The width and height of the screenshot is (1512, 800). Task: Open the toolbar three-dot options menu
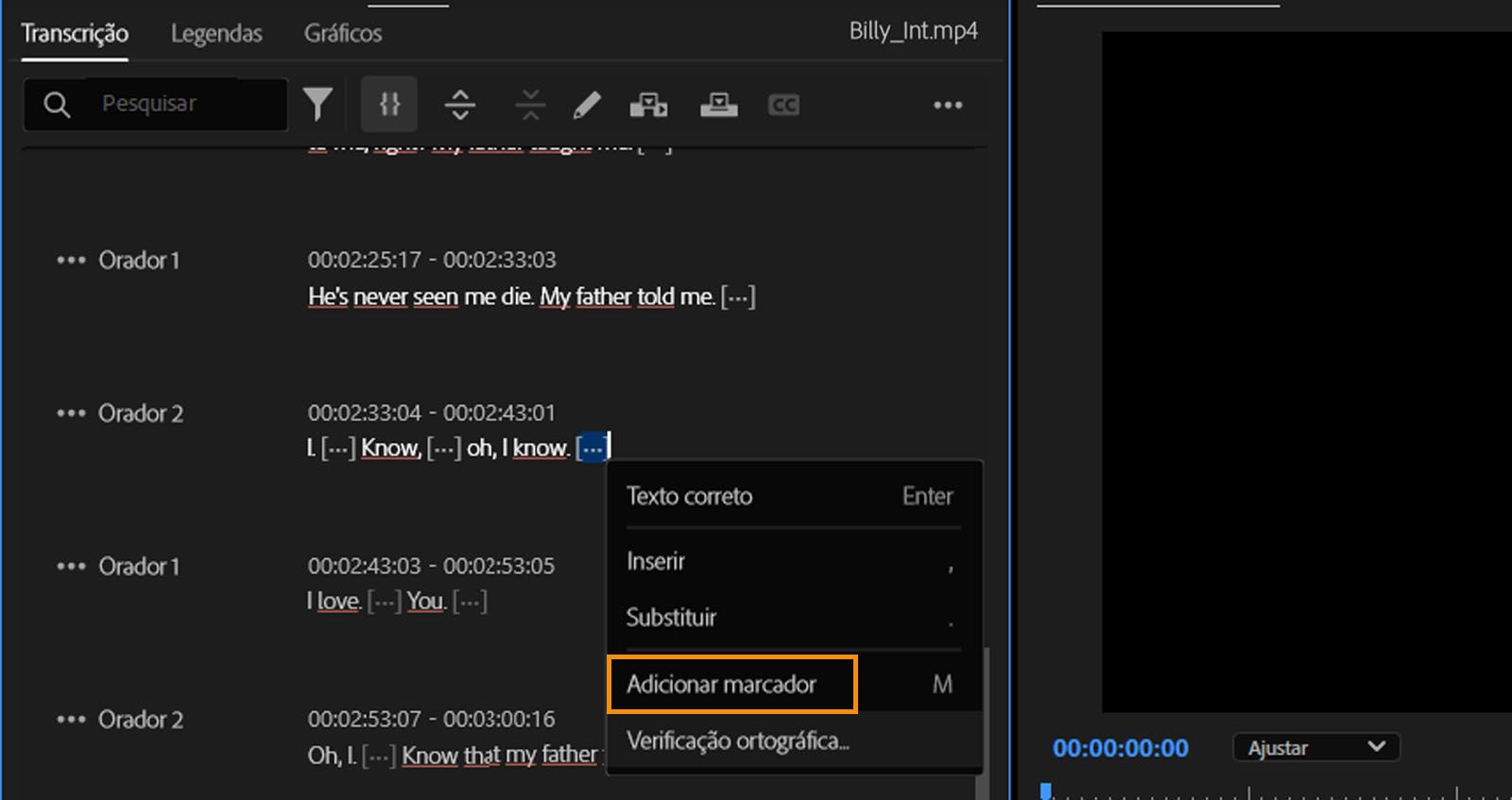948,105
